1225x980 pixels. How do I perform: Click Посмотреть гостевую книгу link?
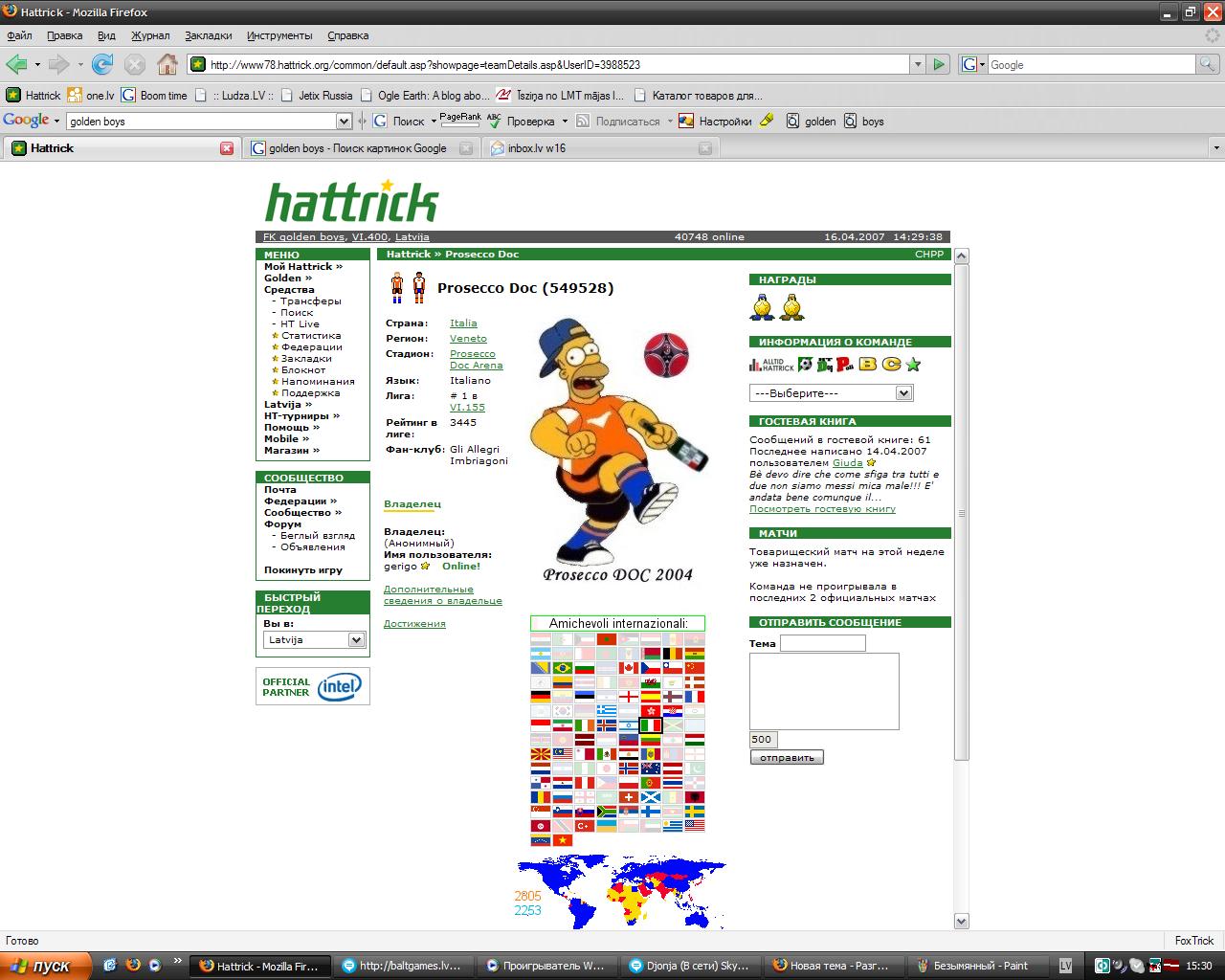coord(822,509)
